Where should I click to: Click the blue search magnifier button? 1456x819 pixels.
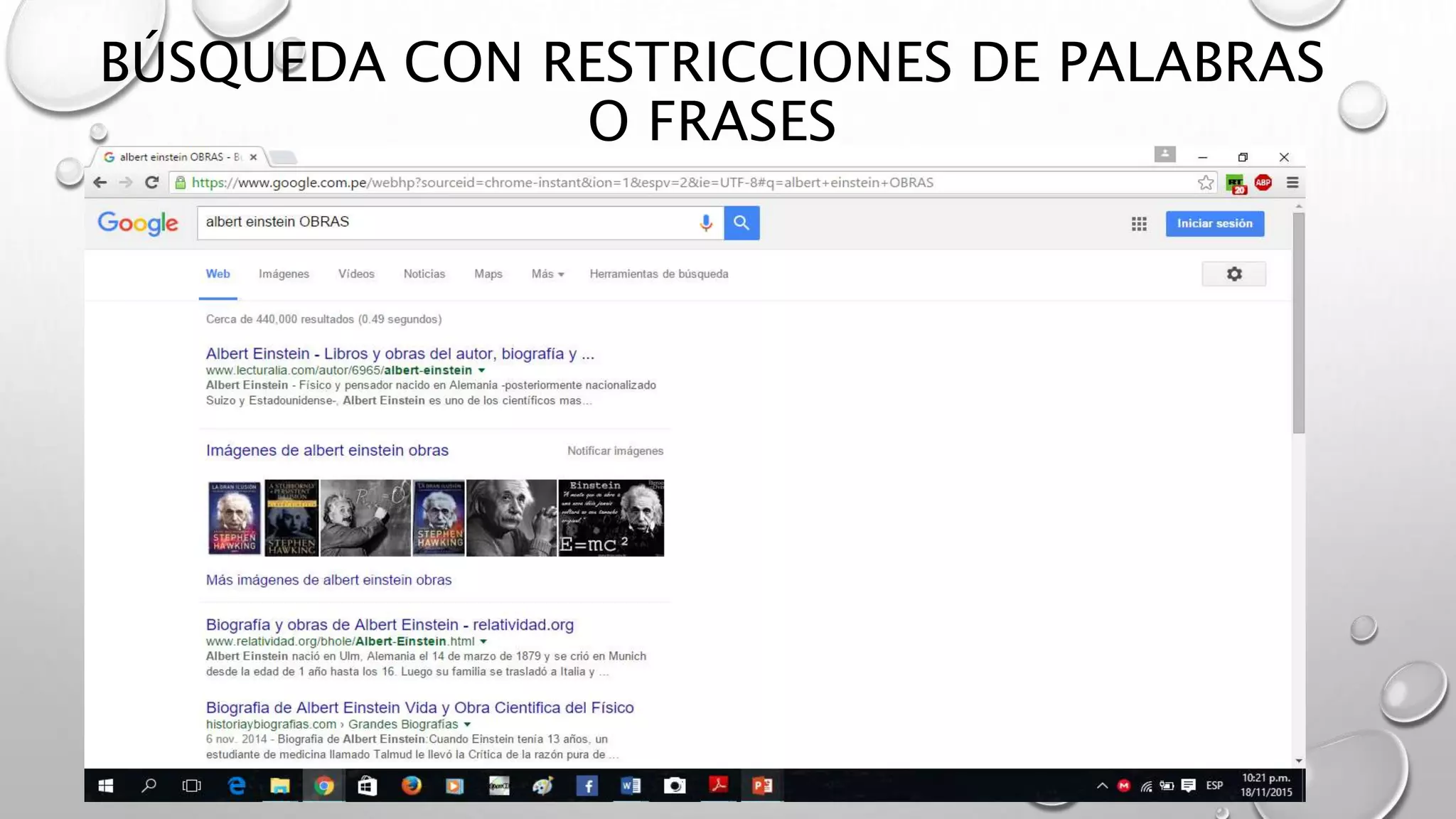(742, 223)
